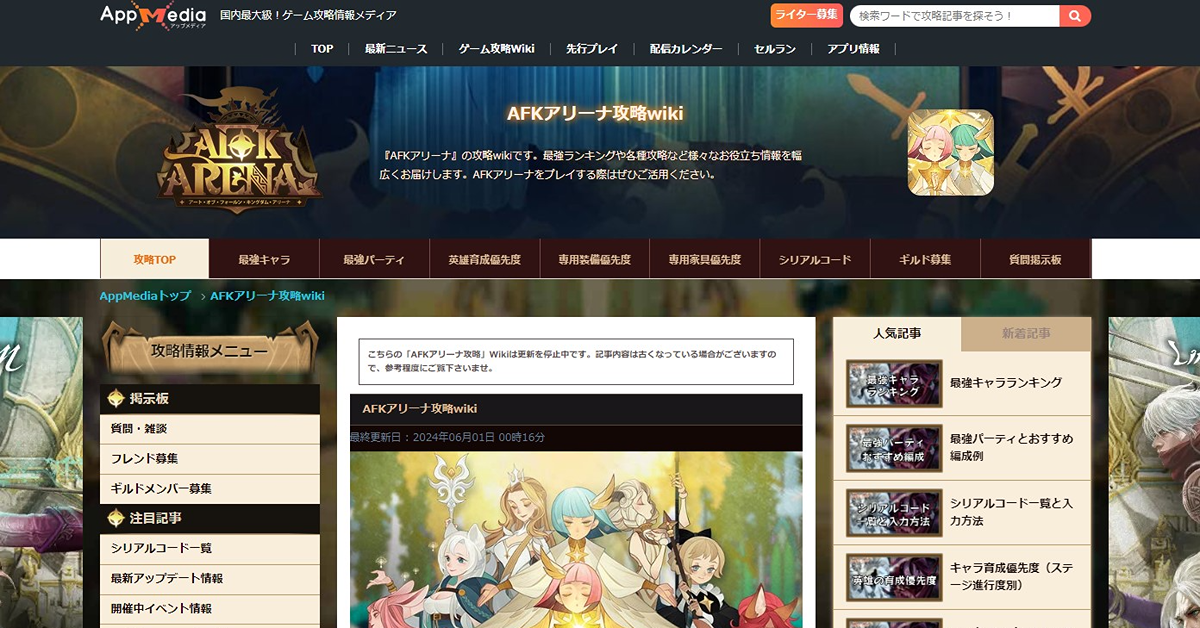1200x628 pixels.
Task: Select the 専用家具優先度 tab
Action: (705, 259)
